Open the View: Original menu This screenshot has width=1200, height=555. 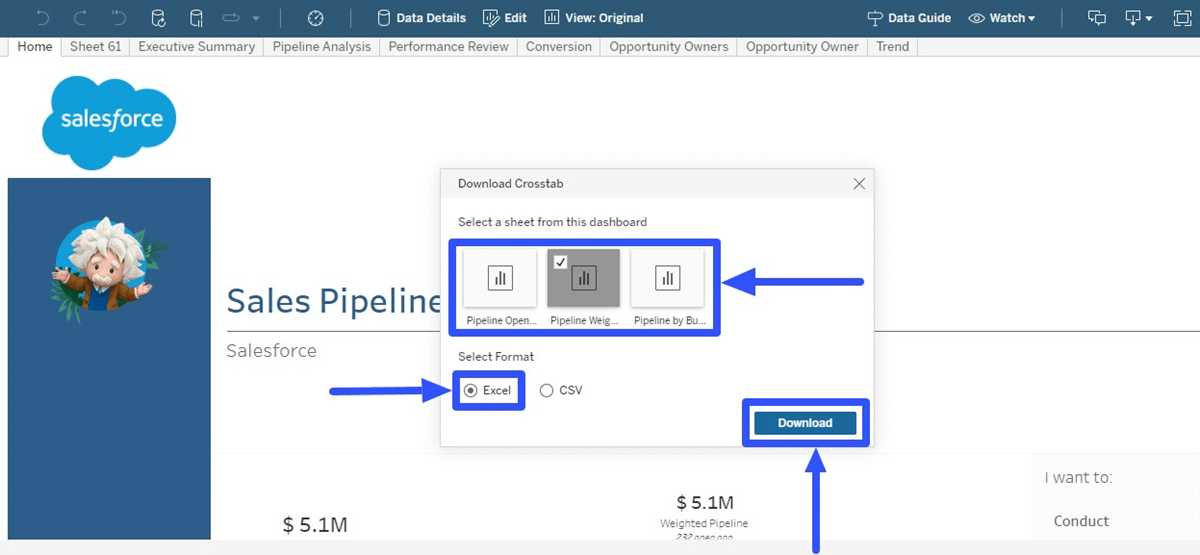click(x=594, y=18)
